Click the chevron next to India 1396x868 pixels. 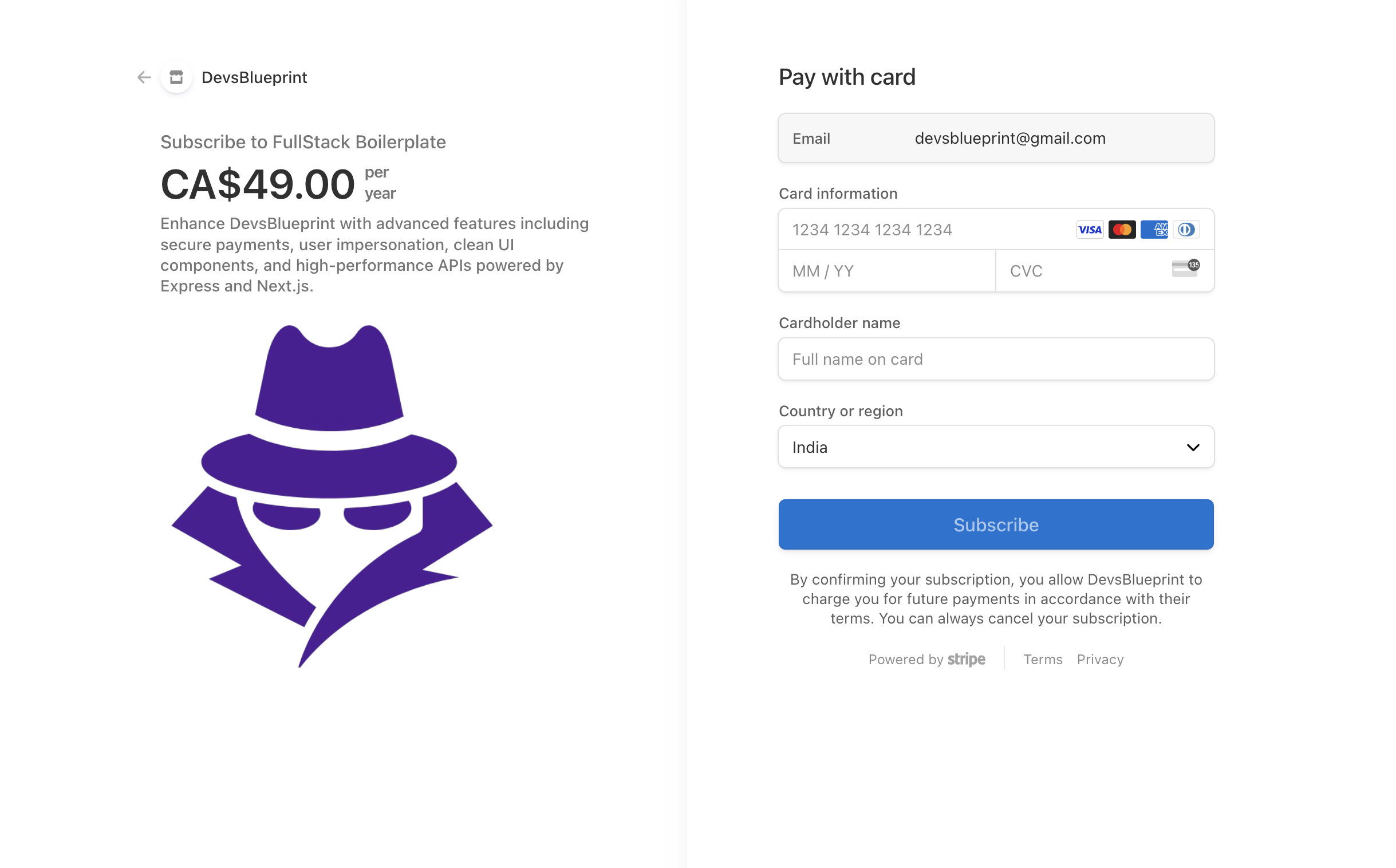coord(1193,447)
